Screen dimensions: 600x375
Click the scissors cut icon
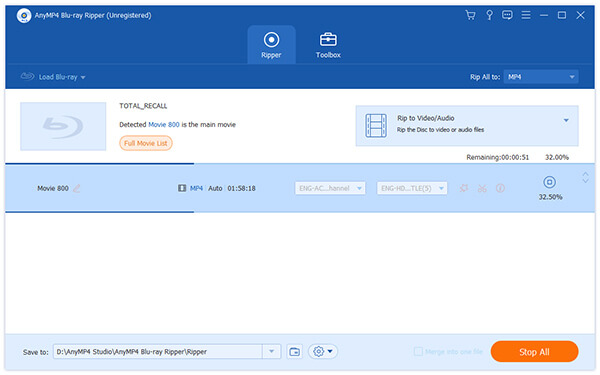tap(482, 188)
